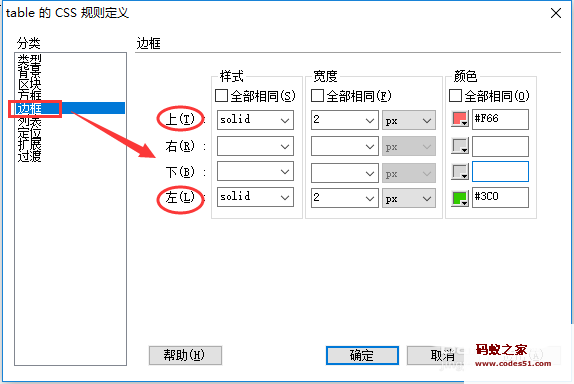Open the left border green color swatch
Image resolution: width=574 pixels, height=384 pixels.
[460, 198]
